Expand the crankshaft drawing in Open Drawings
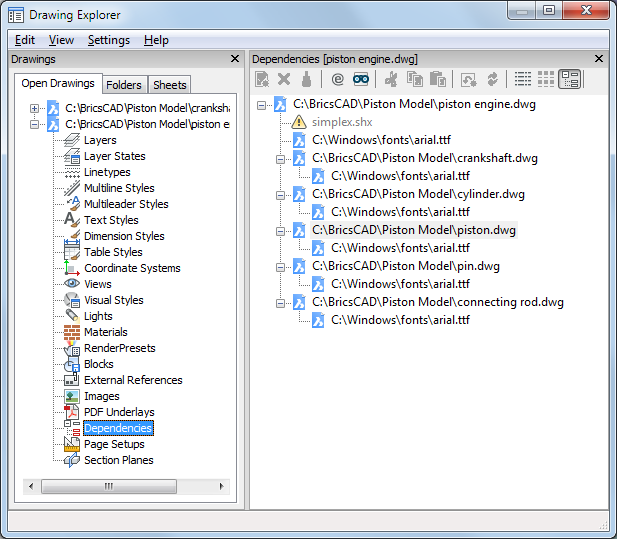Viewport: 617px width, 539px height. point(34,108)
